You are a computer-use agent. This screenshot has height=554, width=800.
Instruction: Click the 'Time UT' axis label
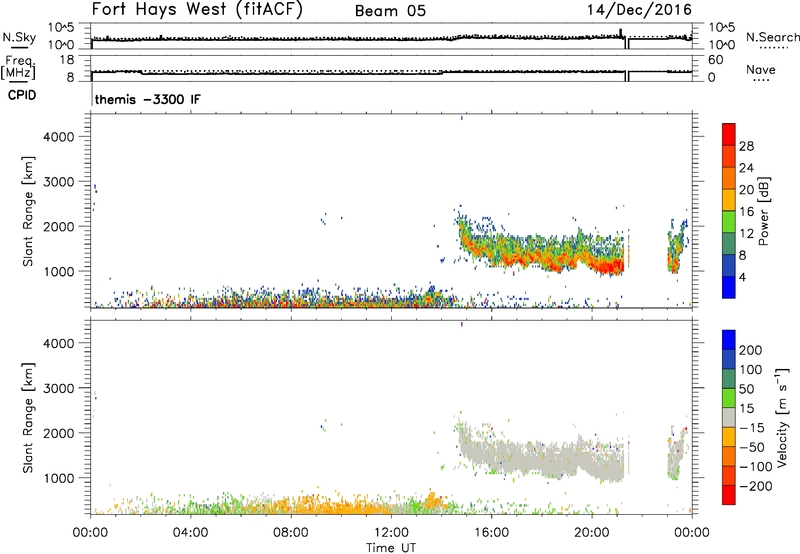(391, 548)
